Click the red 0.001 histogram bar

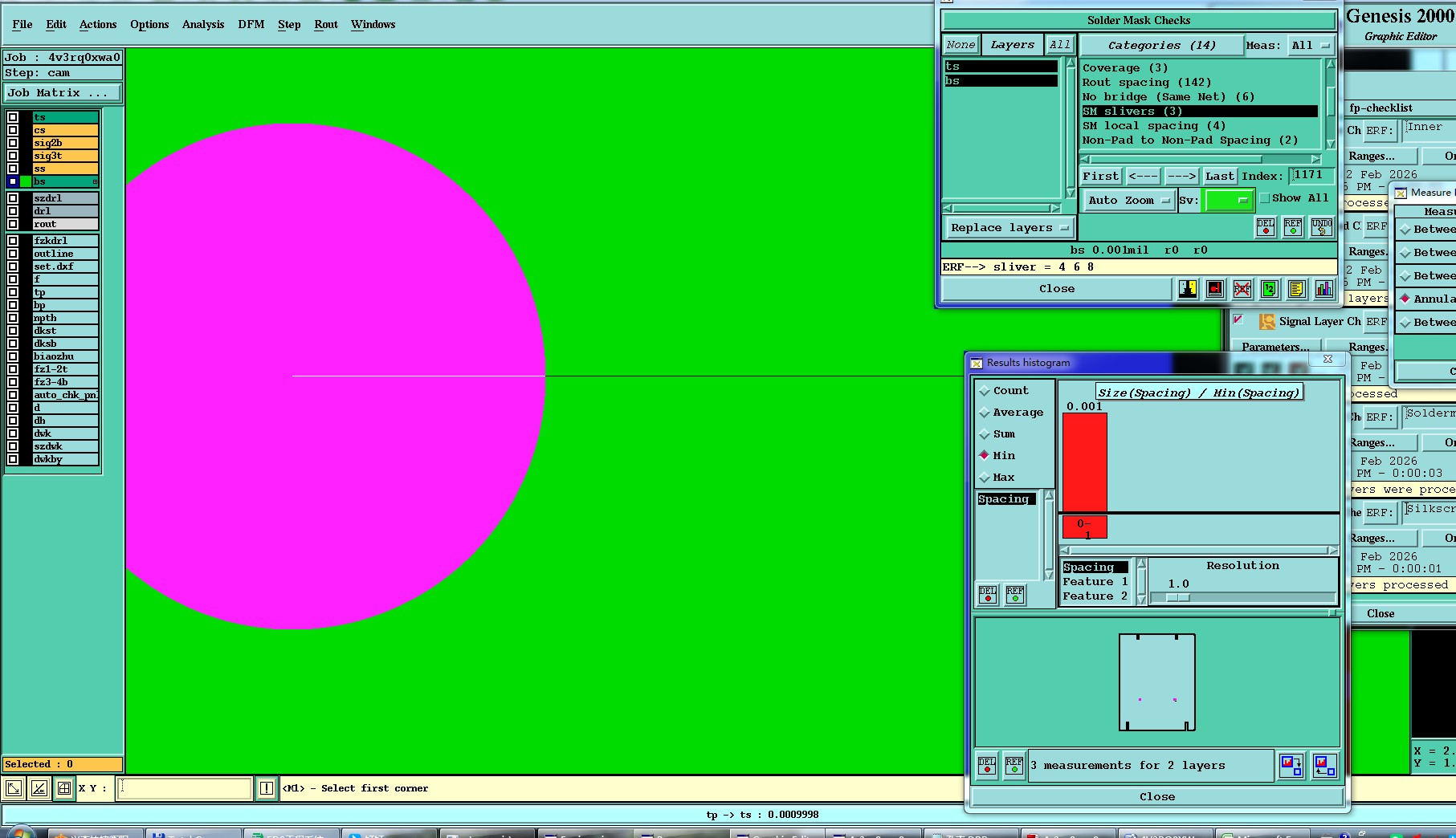[x=1085, y=462]
